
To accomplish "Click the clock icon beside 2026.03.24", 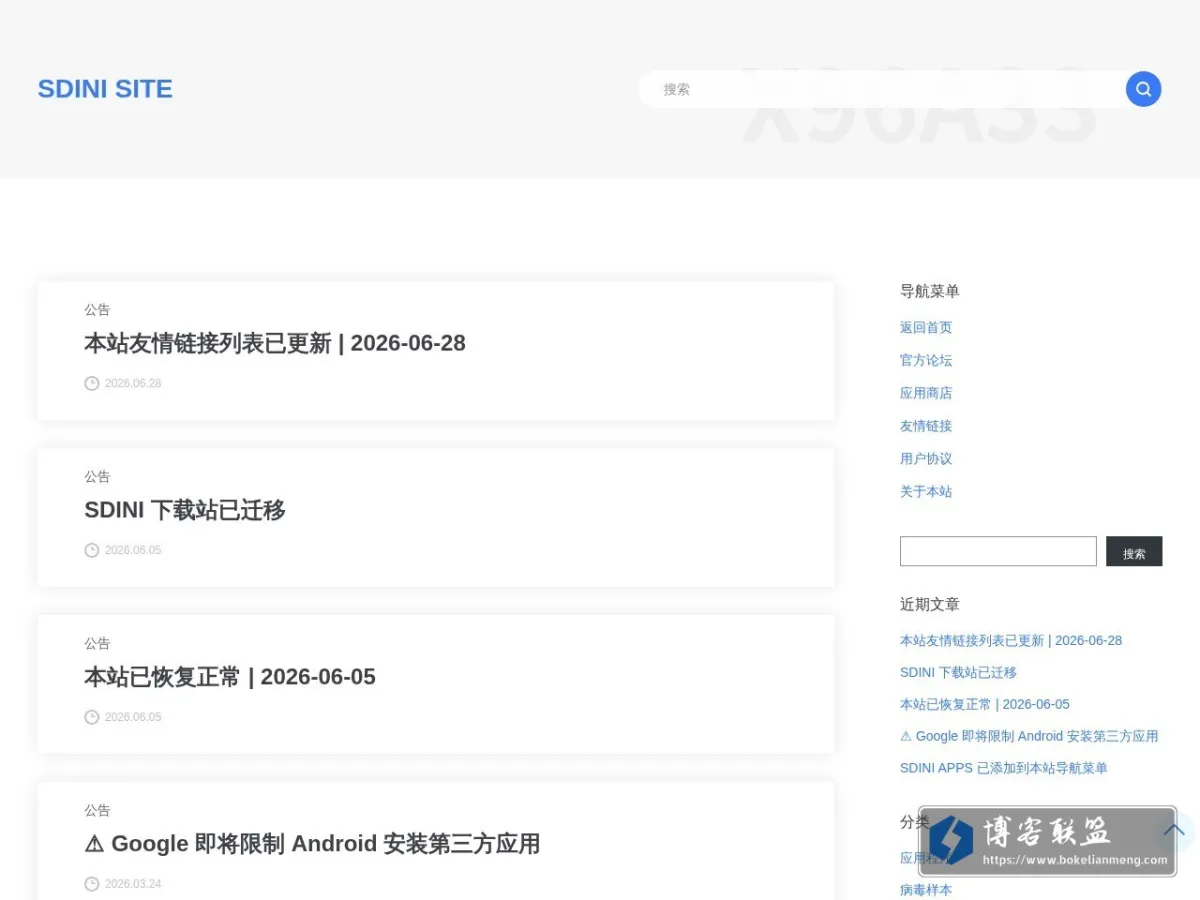I will tap(92, 884).
